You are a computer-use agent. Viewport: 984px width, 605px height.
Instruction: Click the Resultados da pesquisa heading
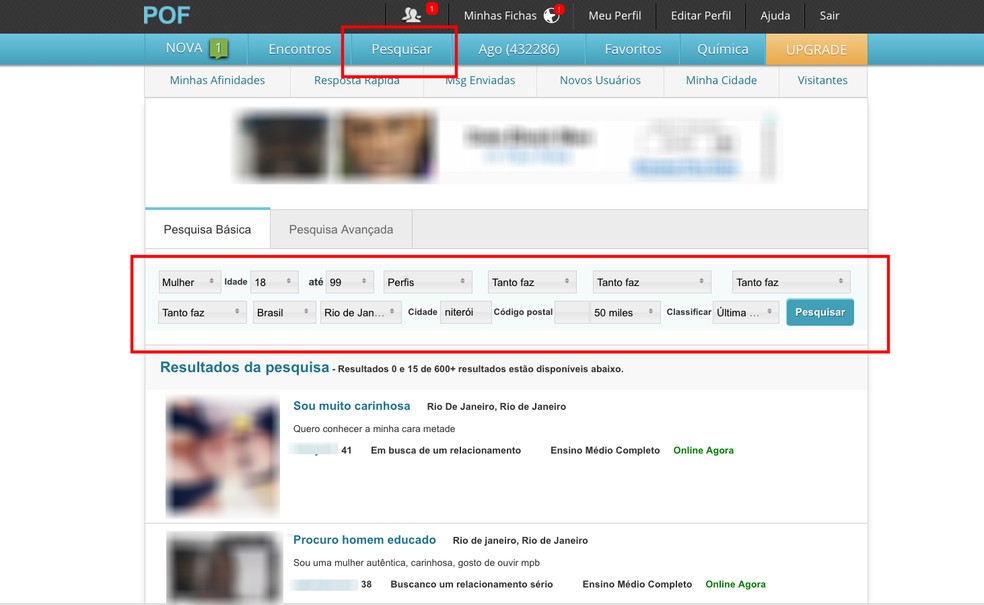pos(244,368)
